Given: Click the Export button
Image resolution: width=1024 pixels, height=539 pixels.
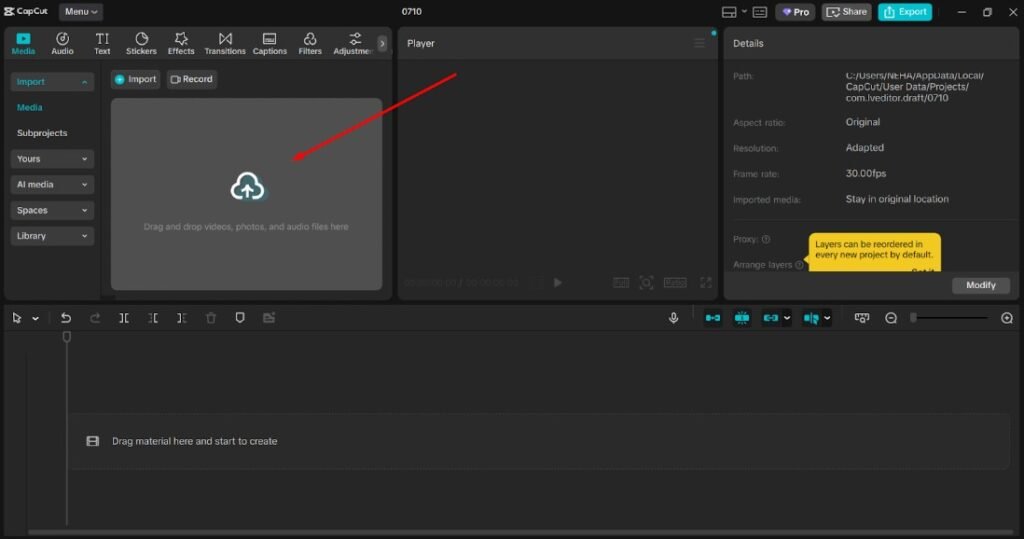Looking at the screenshot, I should [x=905, y=12].
